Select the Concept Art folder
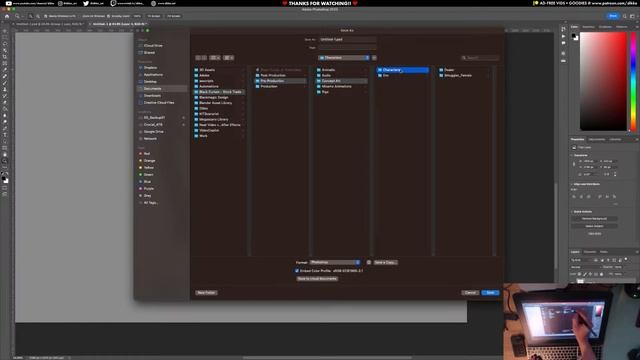 (342, 81)
